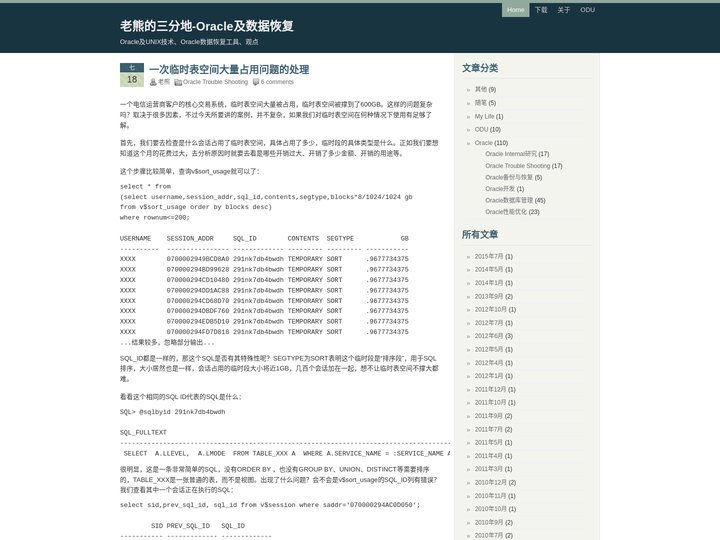
Task: Open the 6 comments link
Action: [x=277, y=82]
